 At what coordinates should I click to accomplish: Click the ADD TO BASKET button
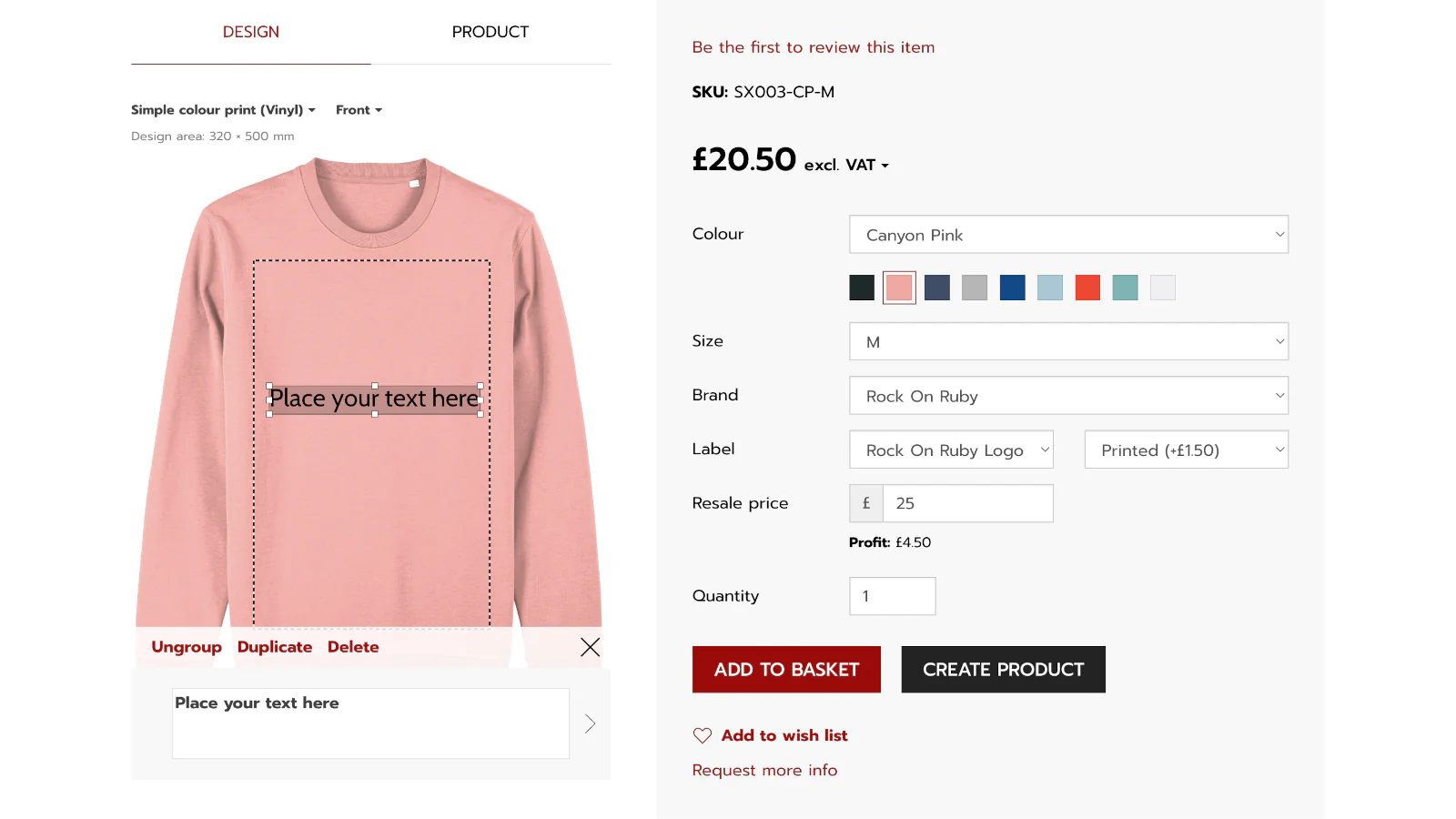coord(786,670)
